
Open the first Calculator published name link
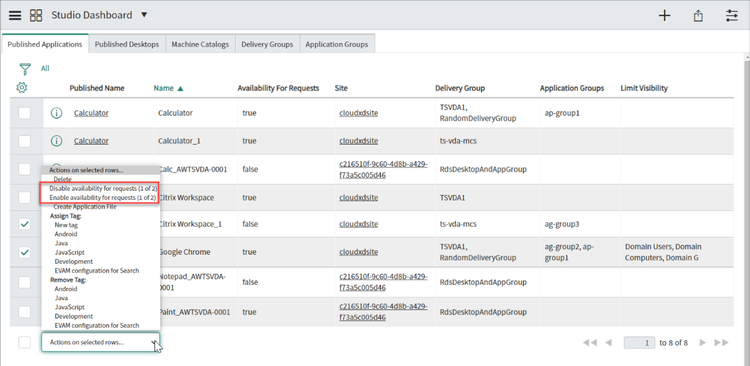pos(91,113)
